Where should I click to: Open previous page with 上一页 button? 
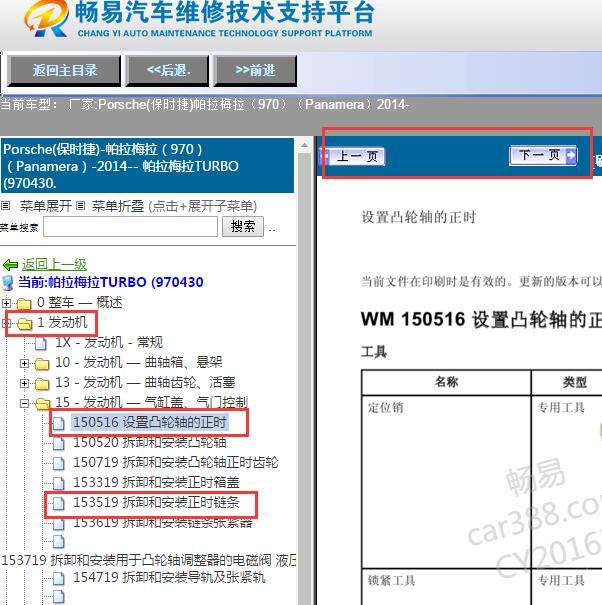[352, 156]
